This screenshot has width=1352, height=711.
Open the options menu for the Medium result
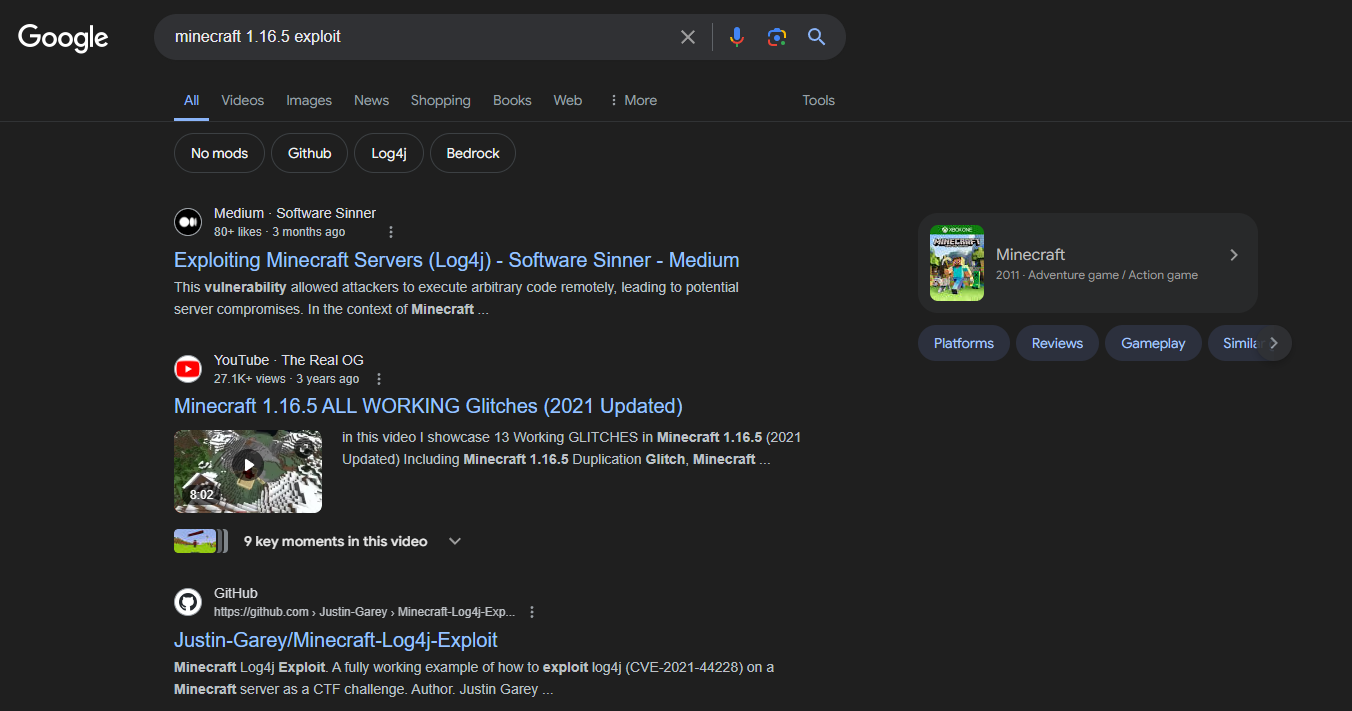tap(391, 232)
